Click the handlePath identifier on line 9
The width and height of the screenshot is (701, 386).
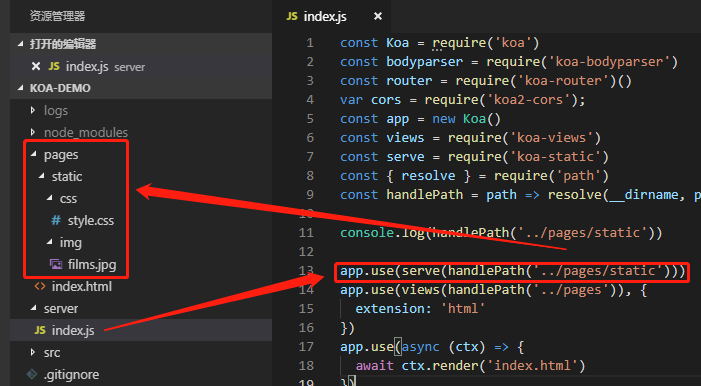[424, 195]
